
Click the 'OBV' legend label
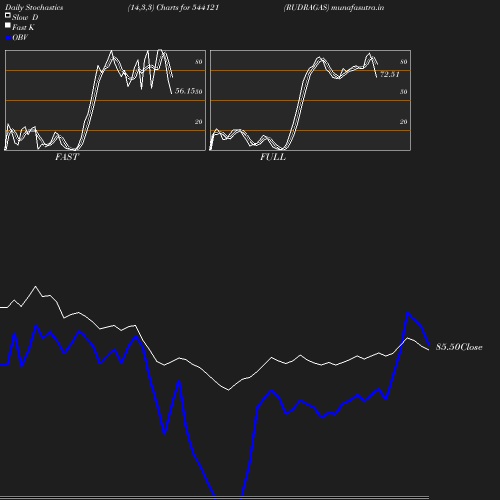click(20, 37)
